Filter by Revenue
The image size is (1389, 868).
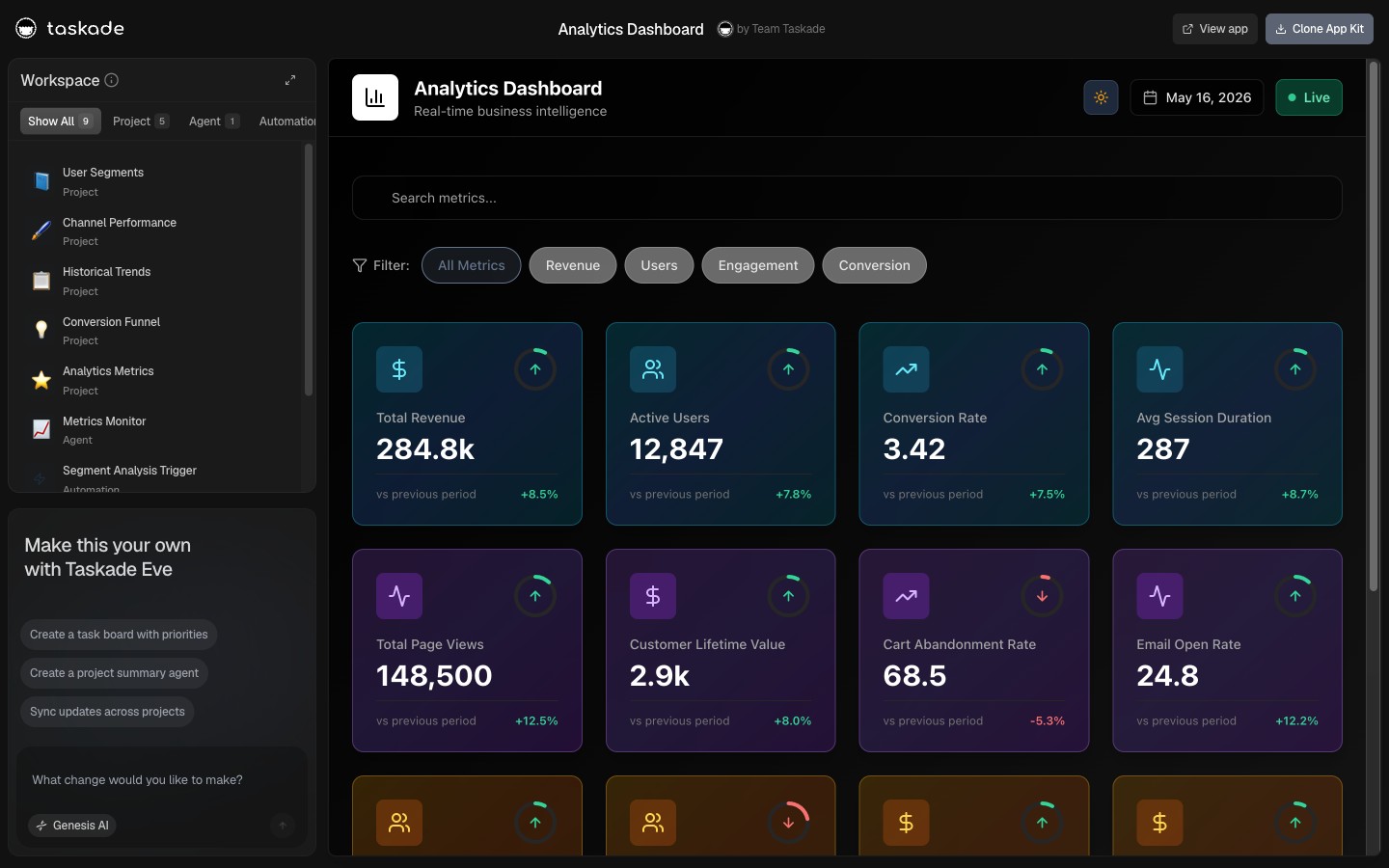click(x=573, y=265)
